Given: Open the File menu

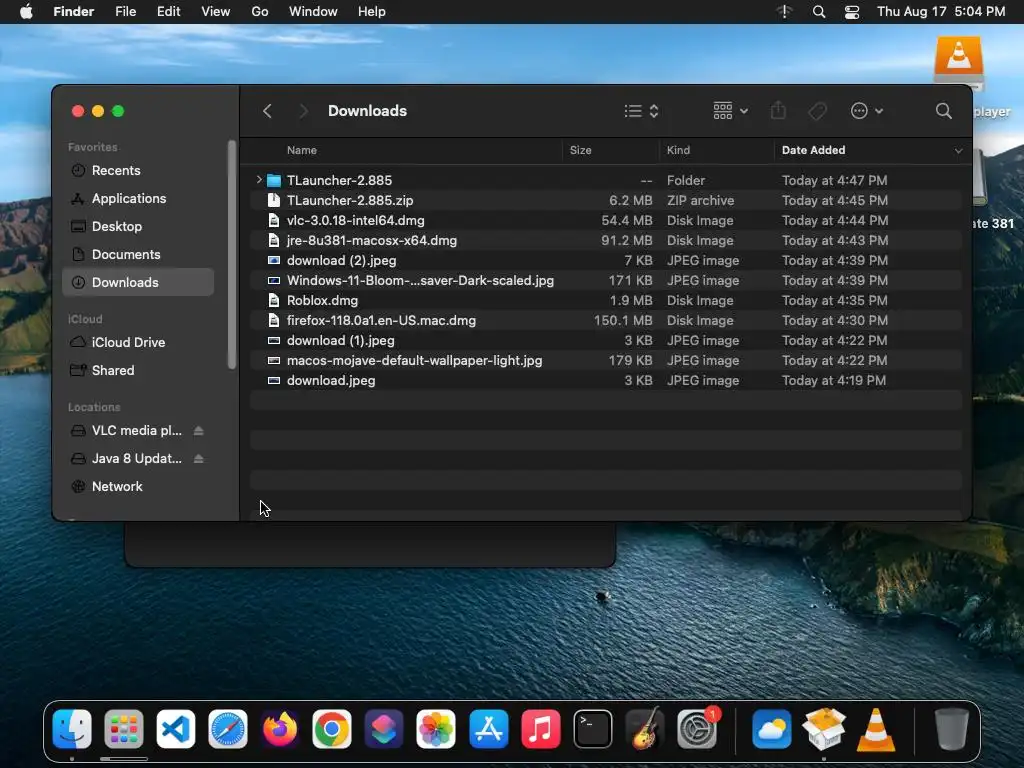Looking at the screenshot, I should pos(125,12).
